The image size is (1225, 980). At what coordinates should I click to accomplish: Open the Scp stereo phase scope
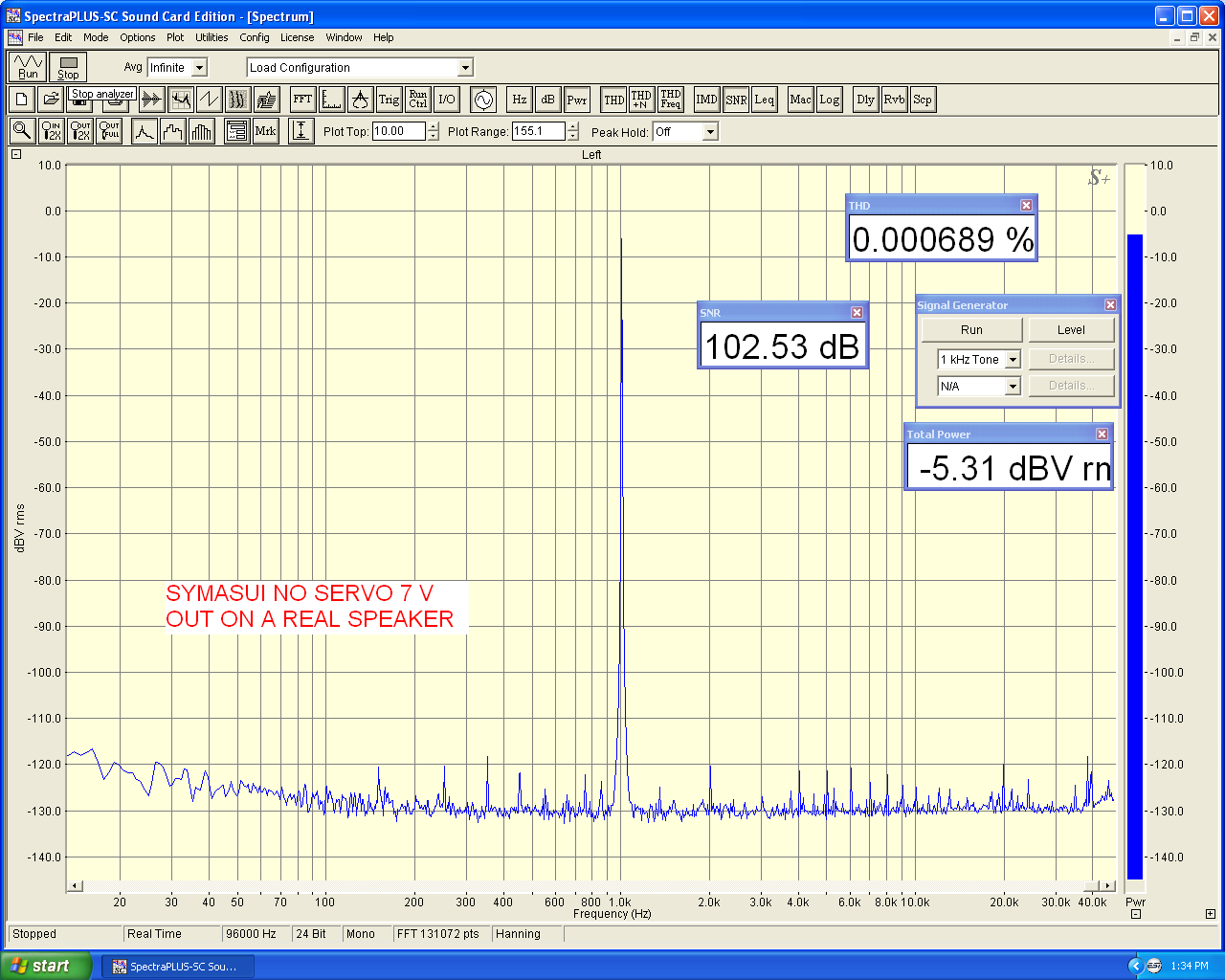923,99
